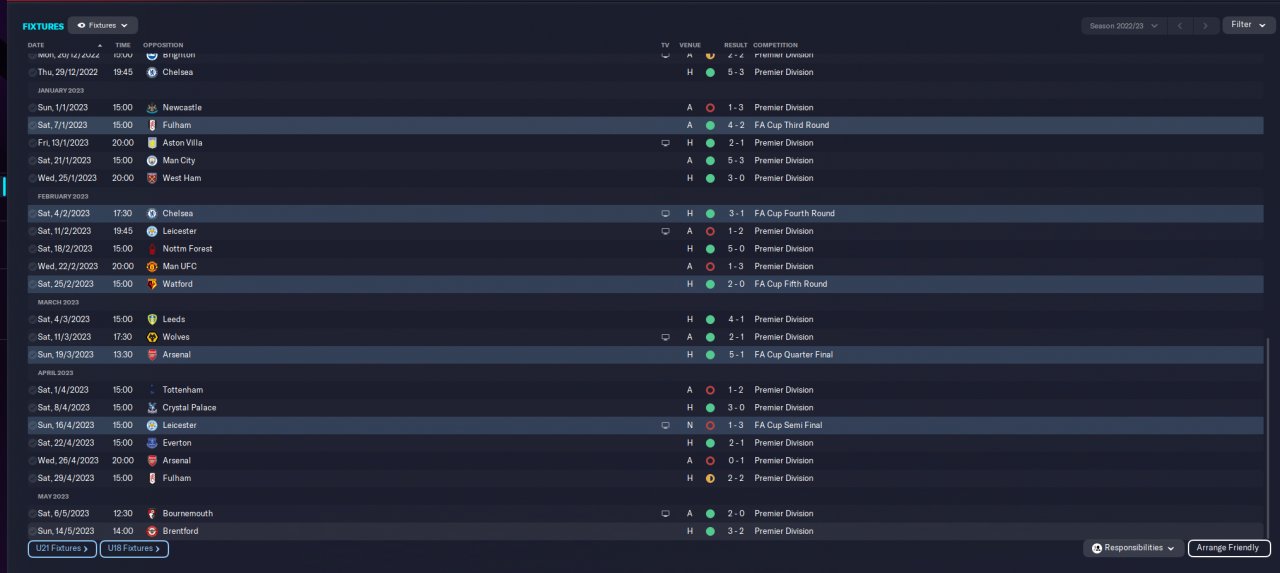Click the Arrange Friendly button
Viewport: 1280px width, 573px height.
click(x=1229, y=548)
